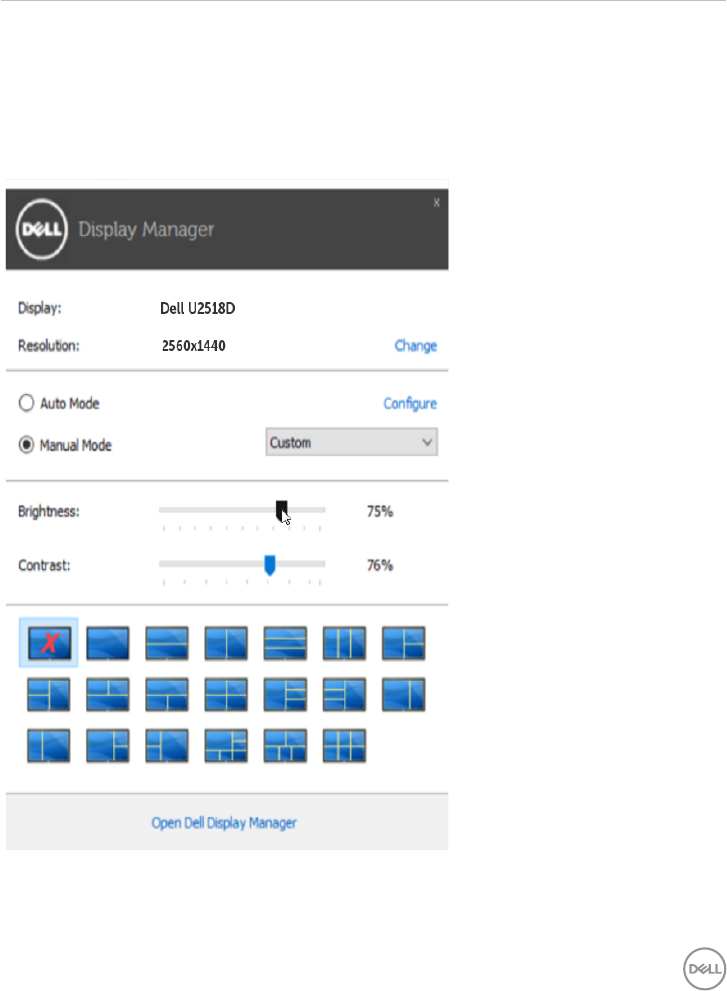Enable Auto Mode radio button
Image resolution: width=727 pixels, height=991 pixels.
pos(26,403)
